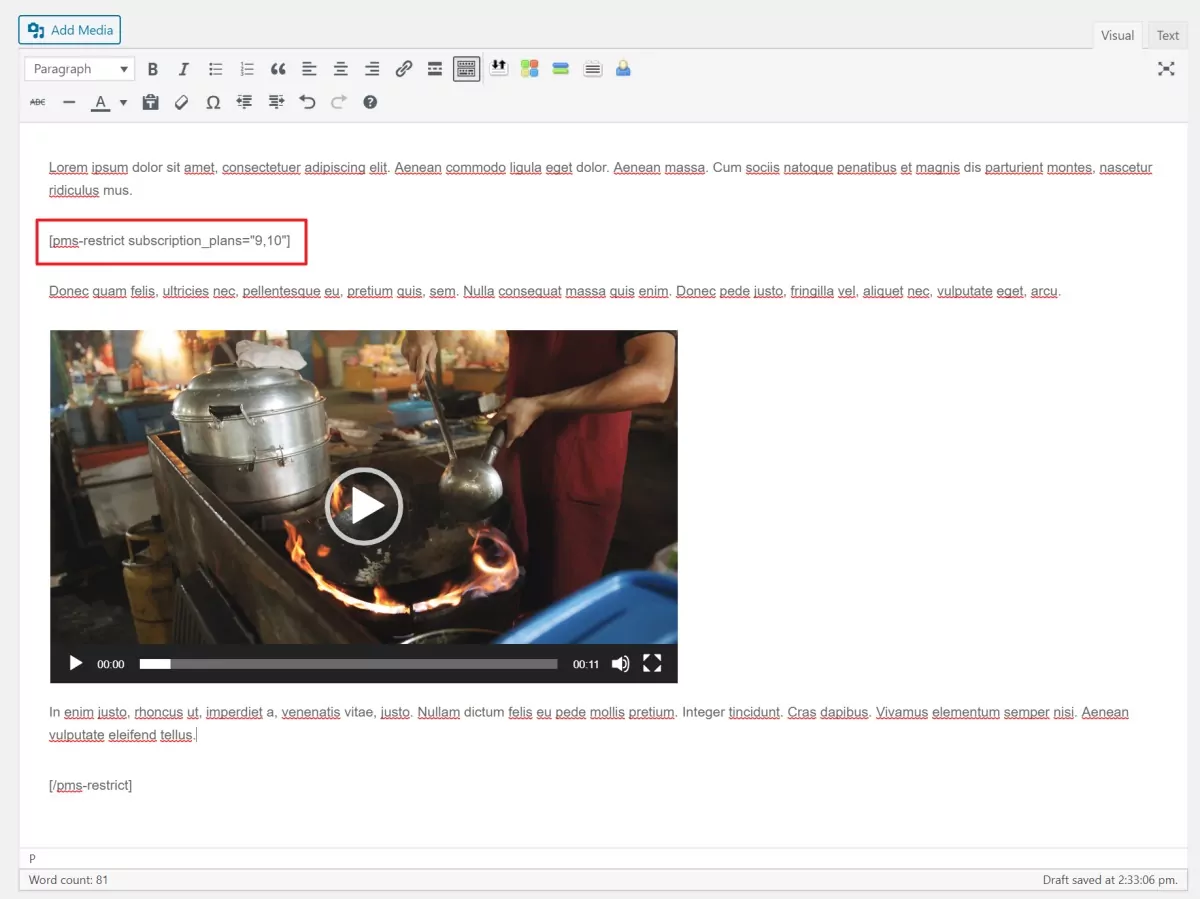Click the closing [/pms-restrict] shortcode text
The width and height of the screenshot is (1200, 899).
point(91,785)
